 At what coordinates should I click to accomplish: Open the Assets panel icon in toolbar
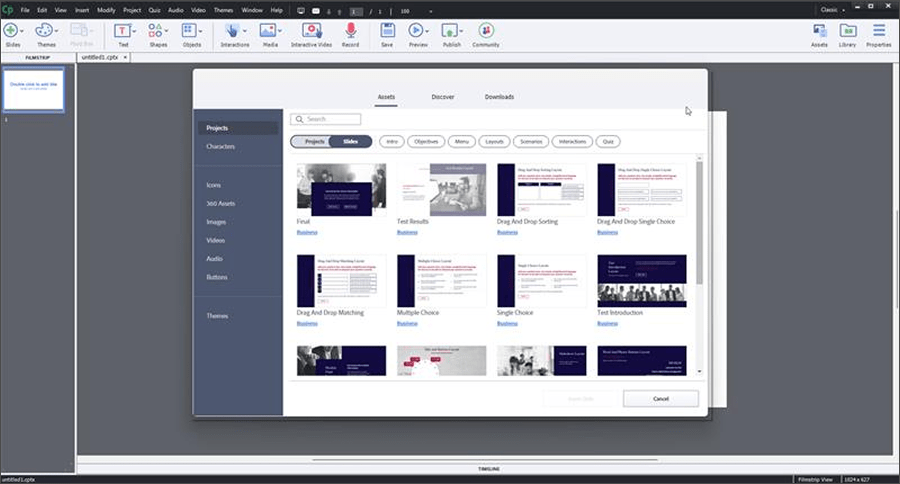coord(820,30)
